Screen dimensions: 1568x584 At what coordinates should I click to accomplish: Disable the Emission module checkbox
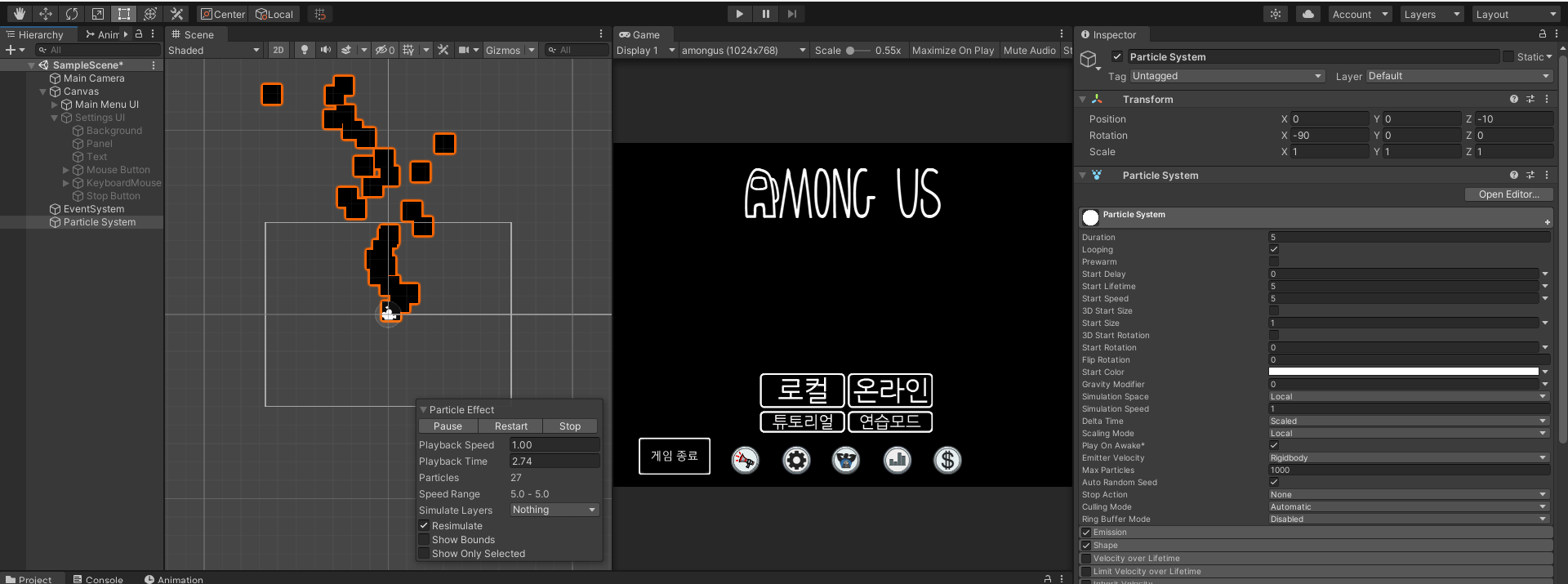(1086, 532)
